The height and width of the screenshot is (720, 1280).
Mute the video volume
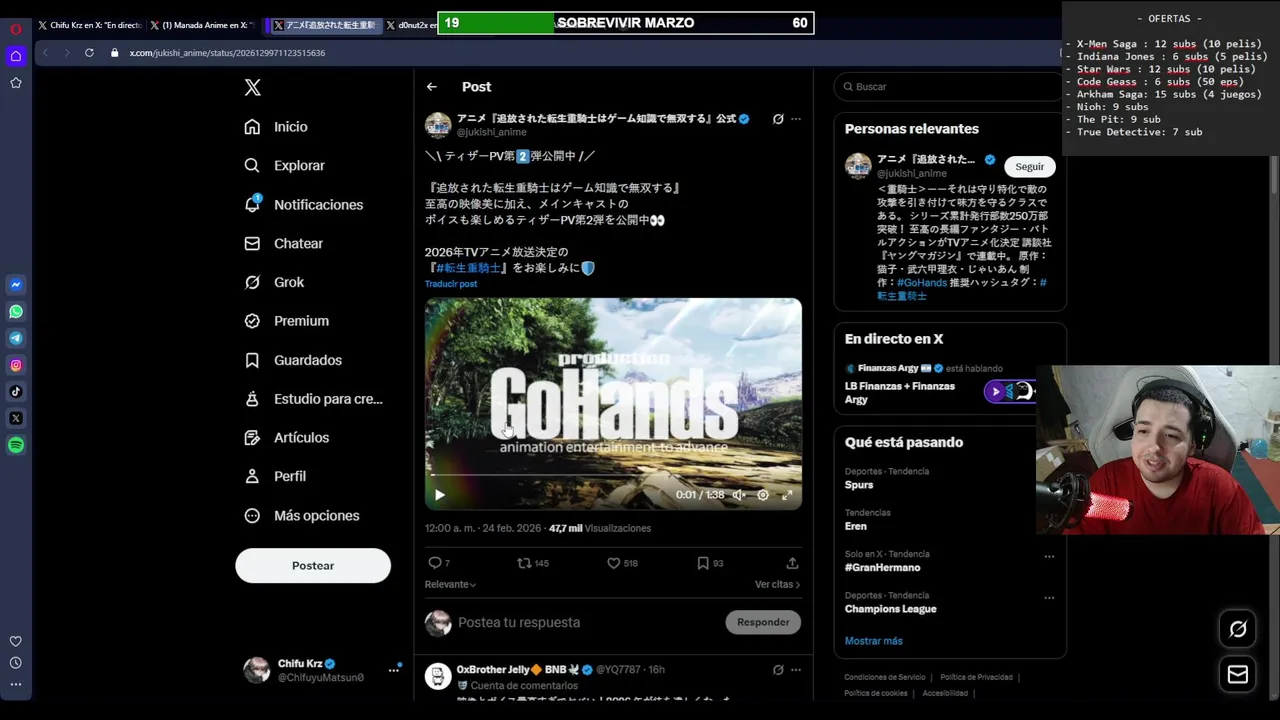(739, 495)
